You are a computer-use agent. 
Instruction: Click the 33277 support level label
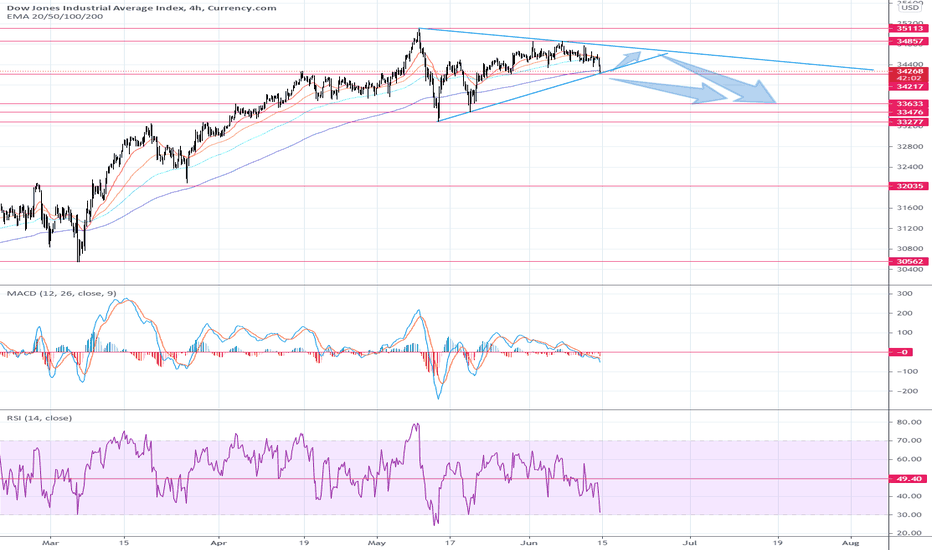coord(908,122)
